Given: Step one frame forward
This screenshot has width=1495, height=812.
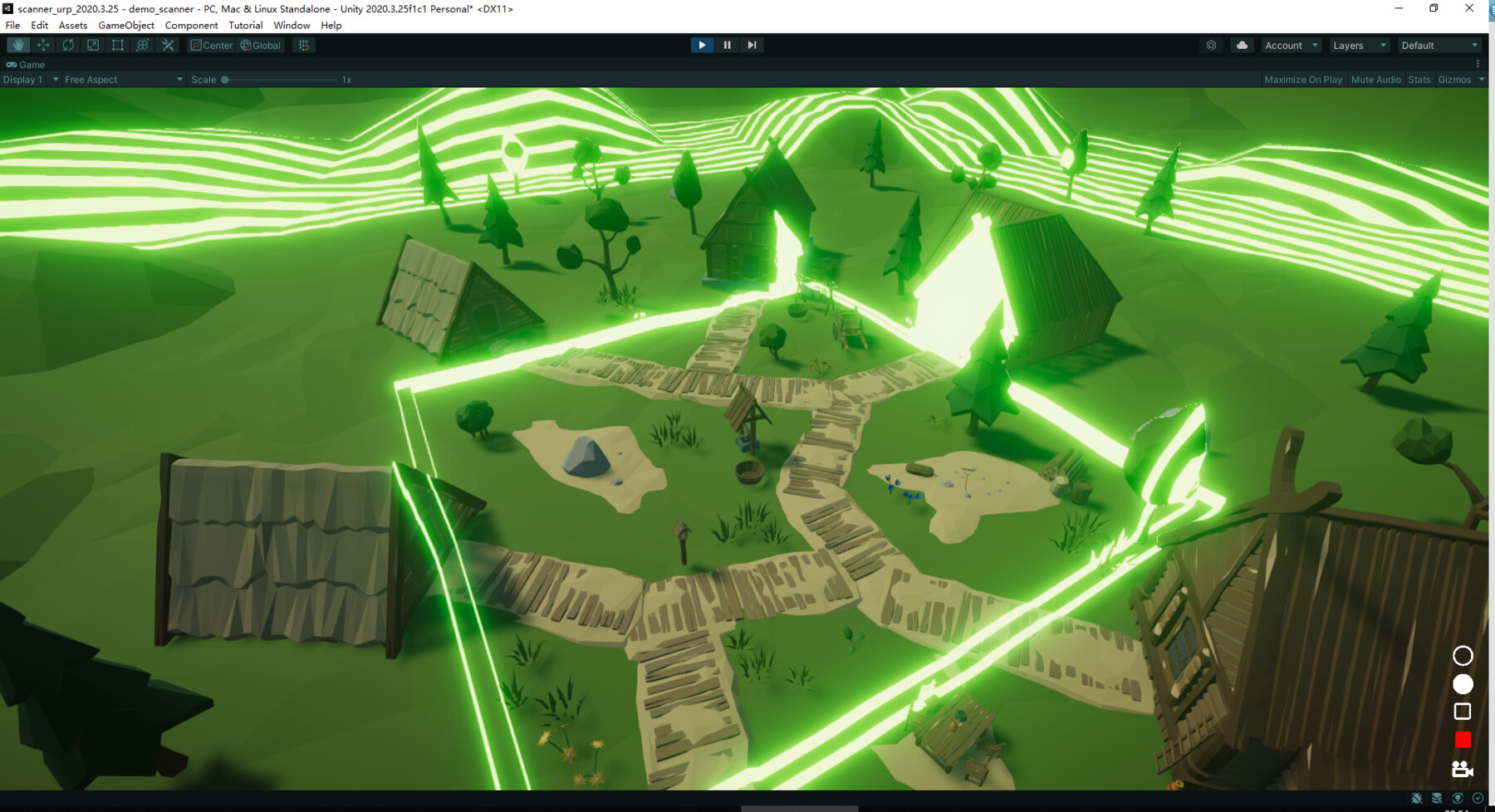Looking at the screenshot, I should tap(752, 45).
